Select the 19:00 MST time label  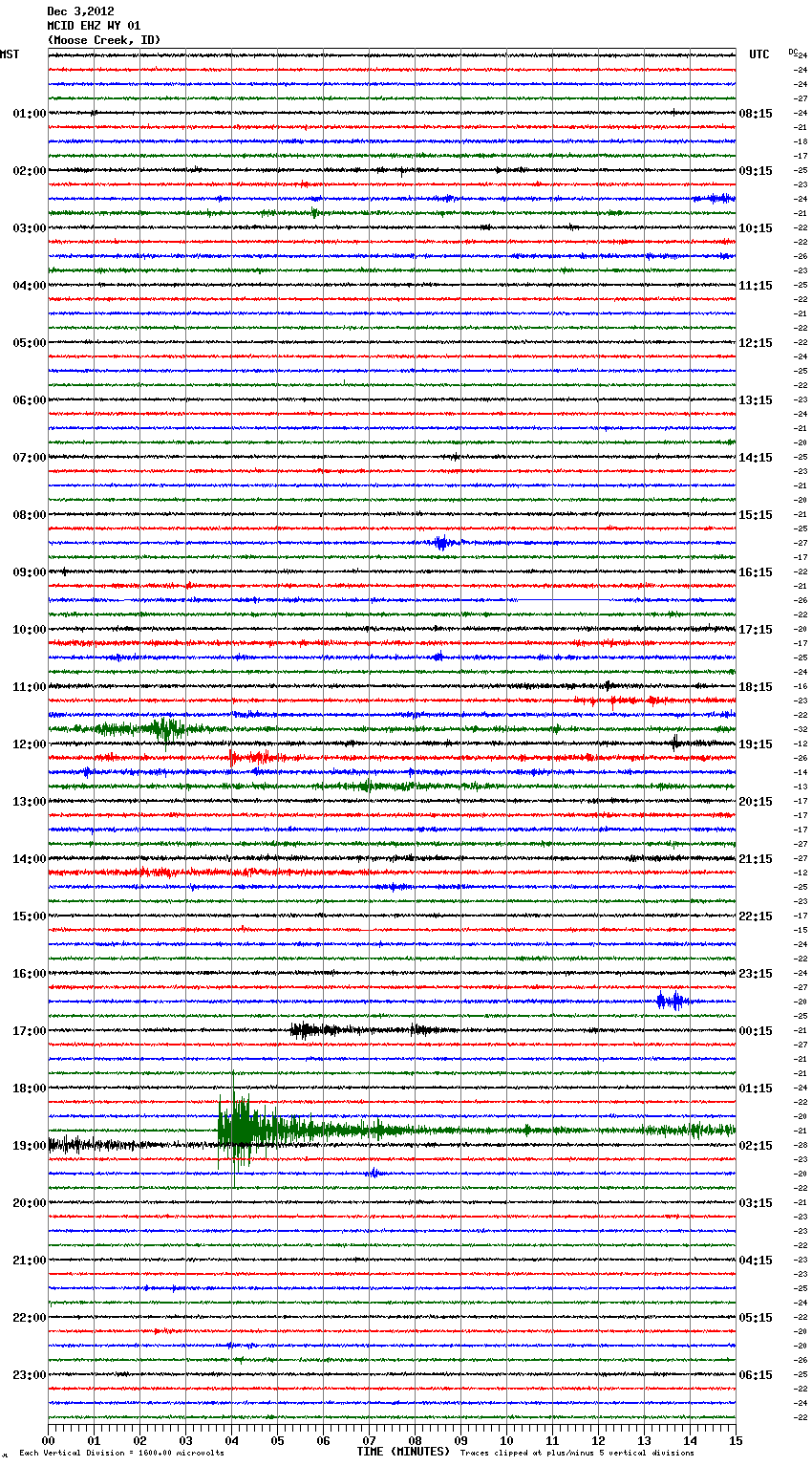[29, 1146]
